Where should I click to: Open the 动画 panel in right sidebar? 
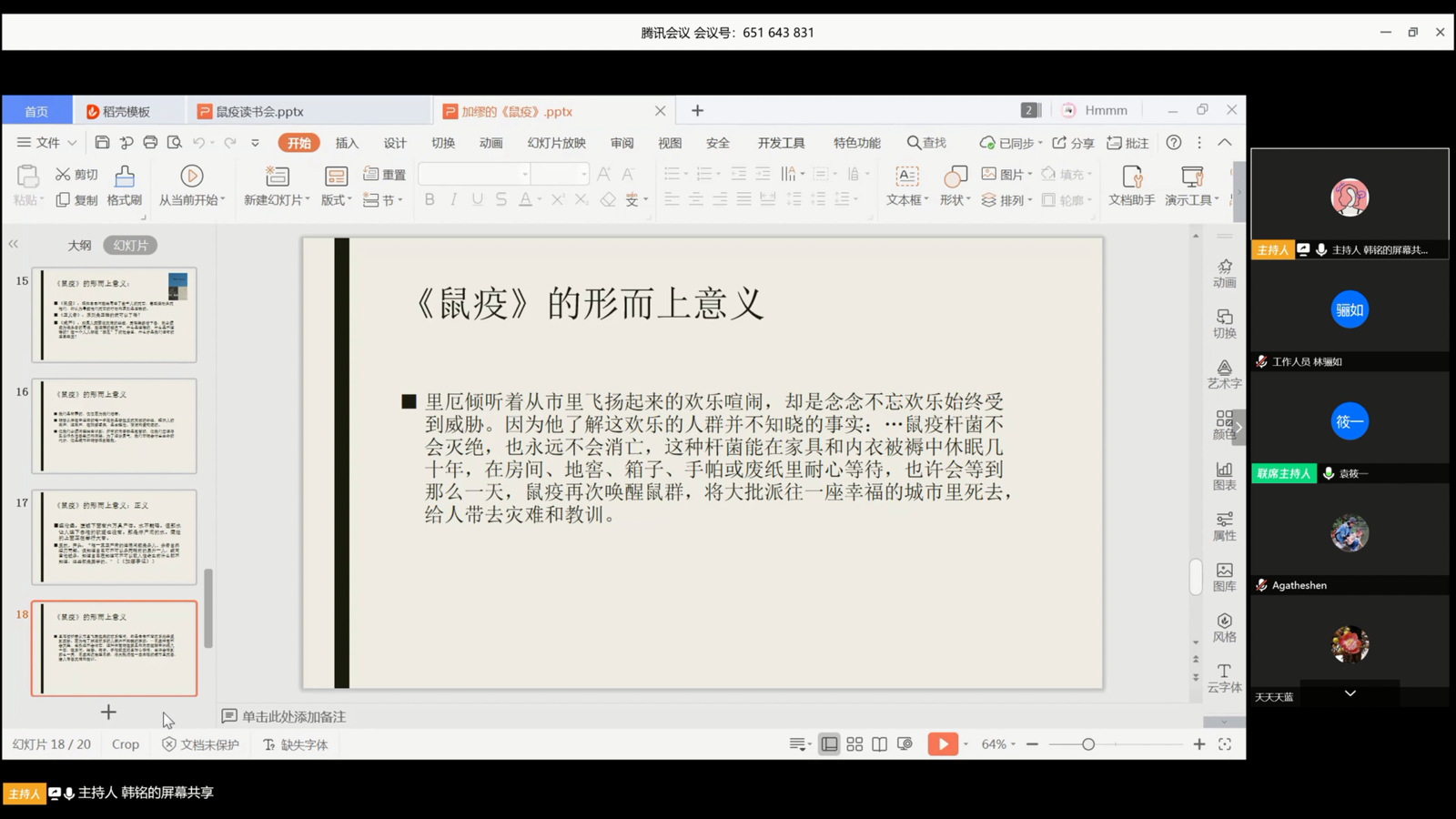pyautogui.click(x=1224, y=273)
